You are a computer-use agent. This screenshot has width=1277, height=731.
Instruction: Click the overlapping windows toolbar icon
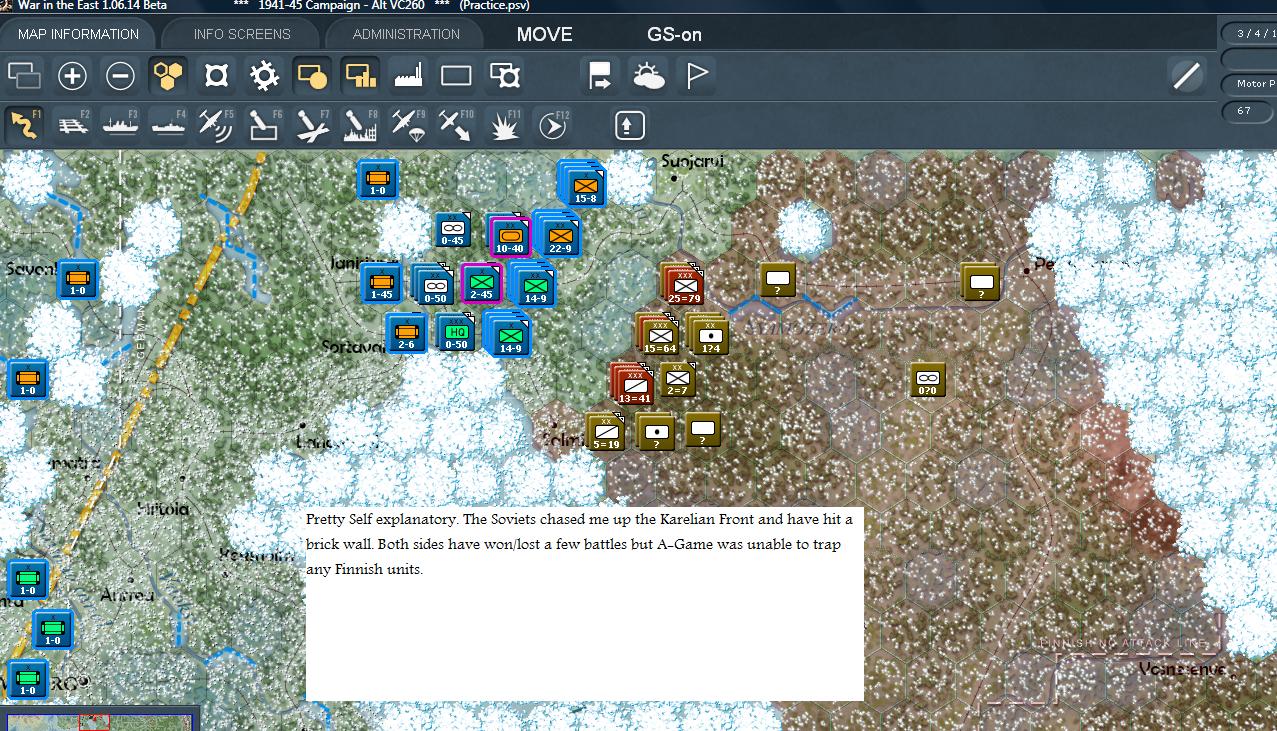point(24,76)
